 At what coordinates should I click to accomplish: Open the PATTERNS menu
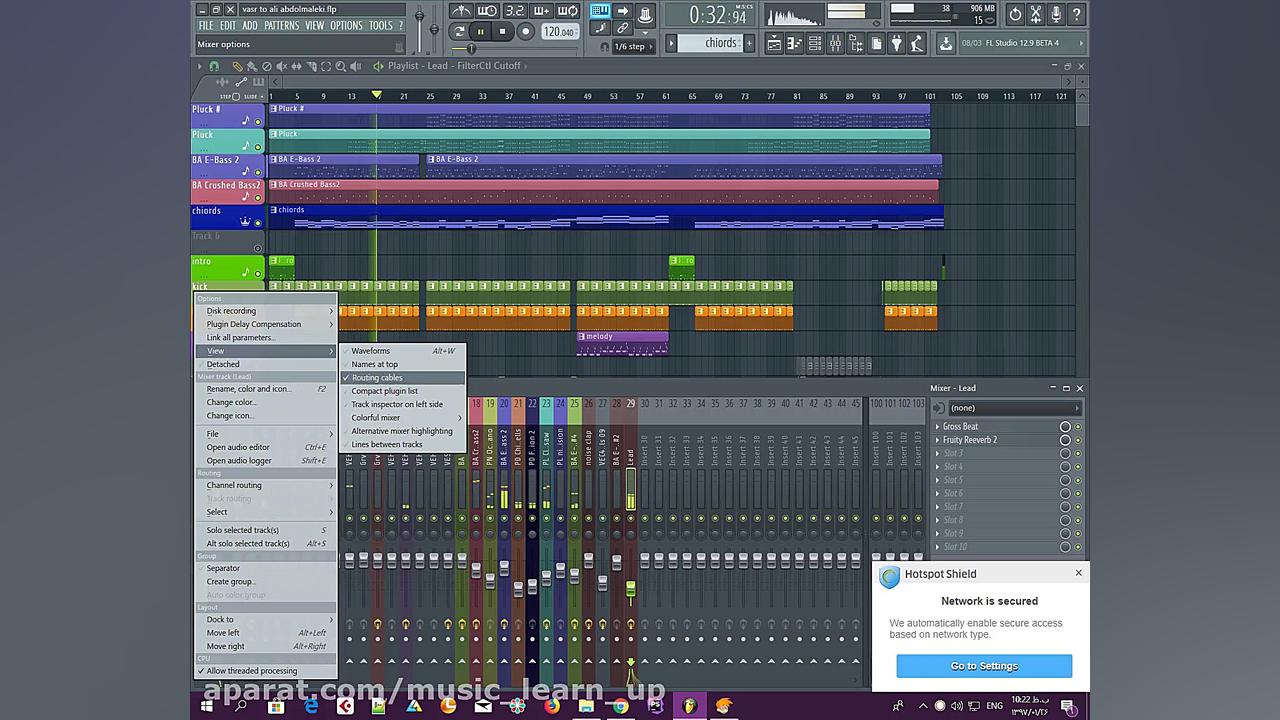pyautogui.click(x=281, y=25)
